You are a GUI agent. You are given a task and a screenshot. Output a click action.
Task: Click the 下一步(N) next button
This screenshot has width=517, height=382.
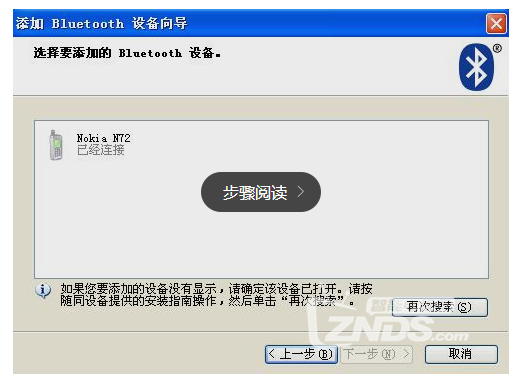pyautogui.click(x=376, y=354)
